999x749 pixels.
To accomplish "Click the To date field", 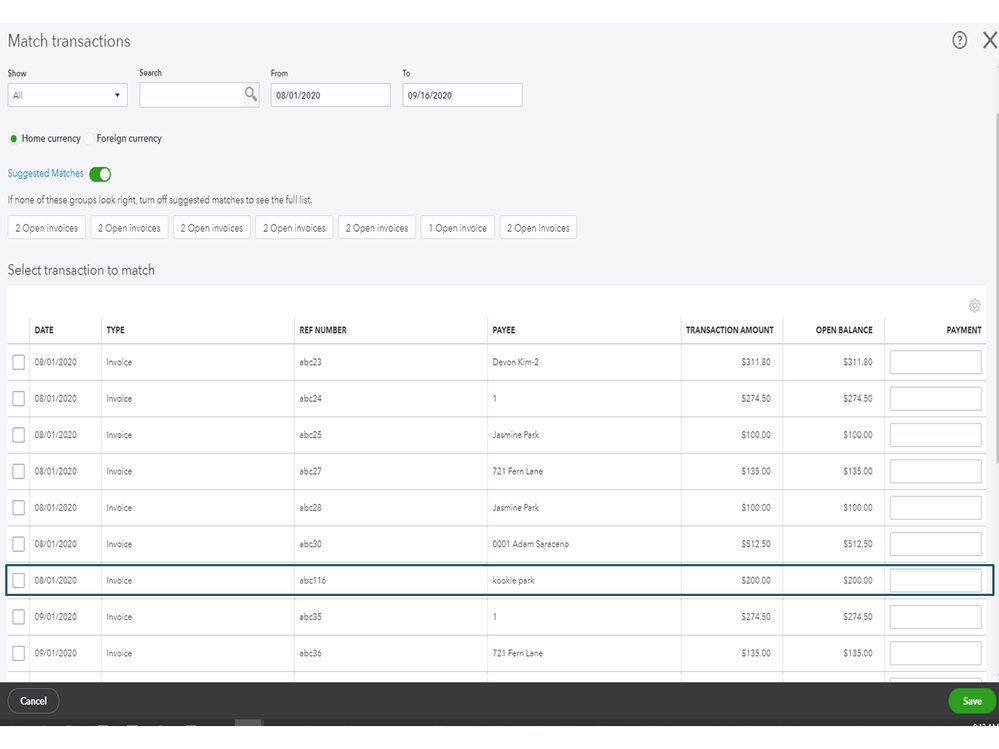I will [462, 95].
